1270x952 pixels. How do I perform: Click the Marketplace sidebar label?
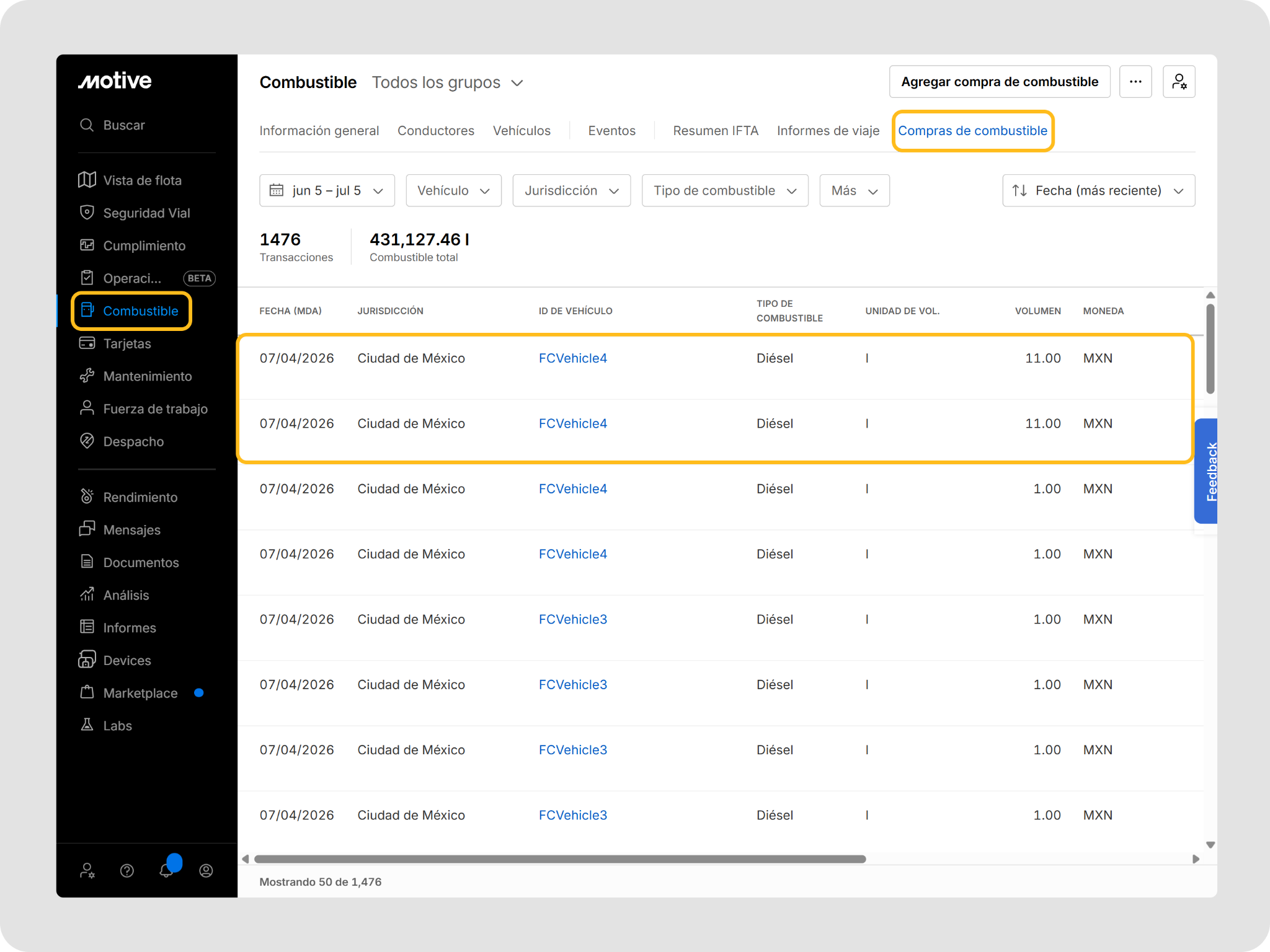pos(140,693)
